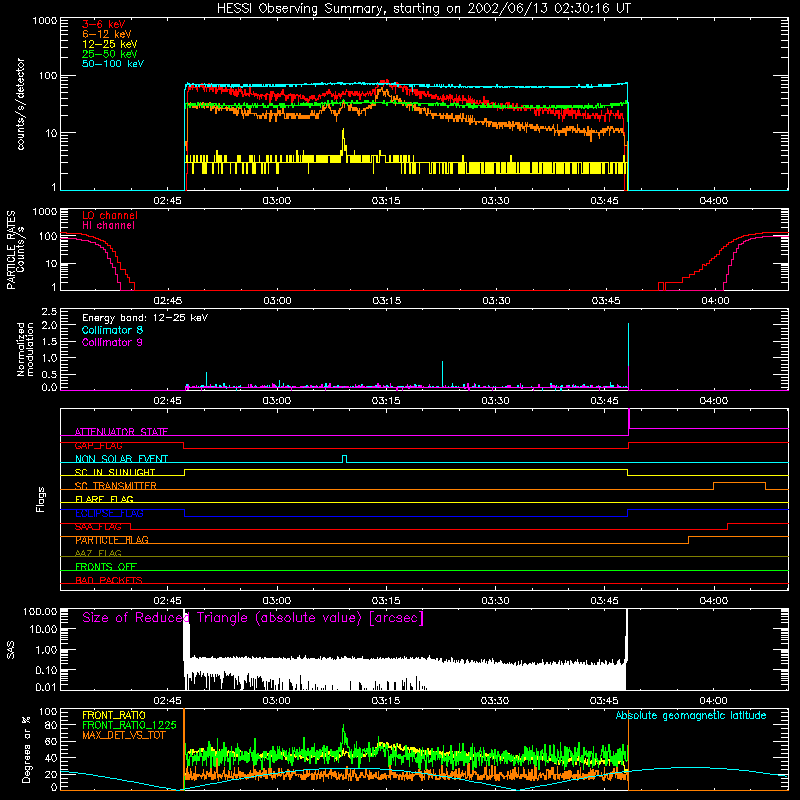This screenshot has height=800, width=800.
Task: Click the HESSI Observing Summary plot title
Action: tap(423, 9)
